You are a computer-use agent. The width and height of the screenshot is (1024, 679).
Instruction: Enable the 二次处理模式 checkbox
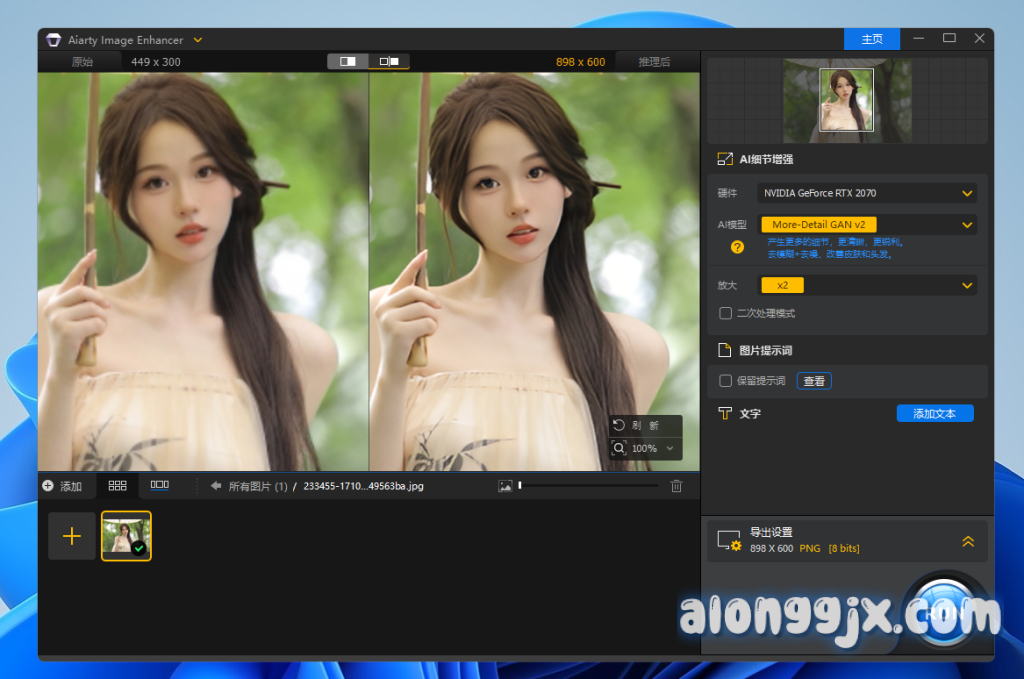click(x=726, y=313)
